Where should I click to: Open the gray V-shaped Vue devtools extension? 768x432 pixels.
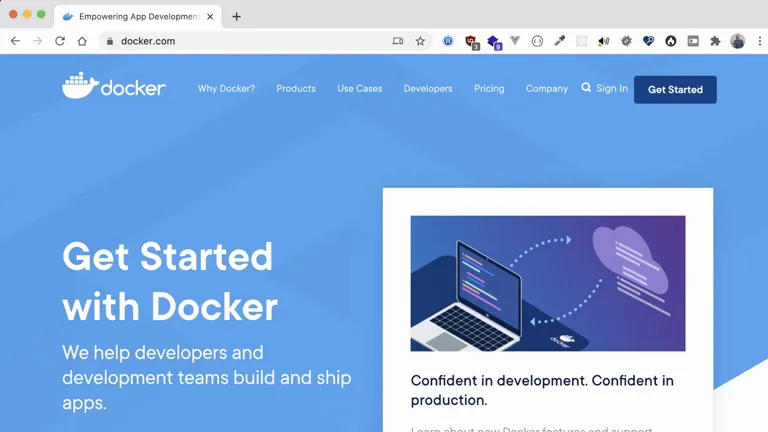[x=515, y=41]
